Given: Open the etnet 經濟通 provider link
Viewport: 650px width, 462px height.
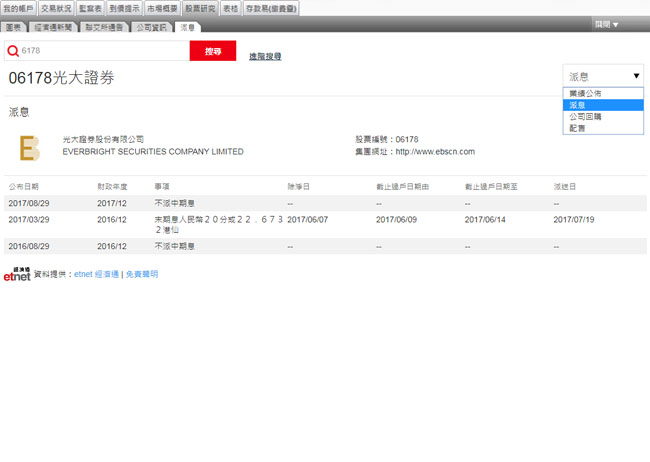Looking at the screenshot, I should (x=96, y=274).
